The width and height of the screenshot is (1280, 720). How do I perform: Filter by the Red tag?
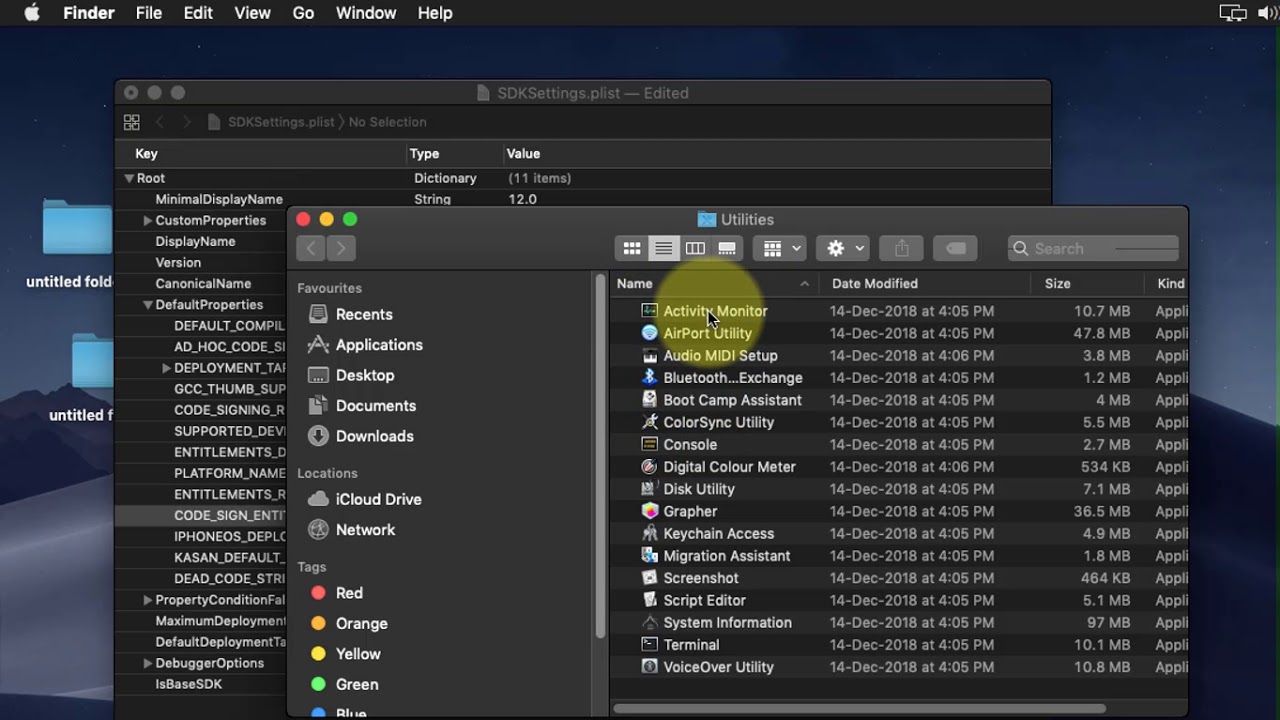click(336, 593)
